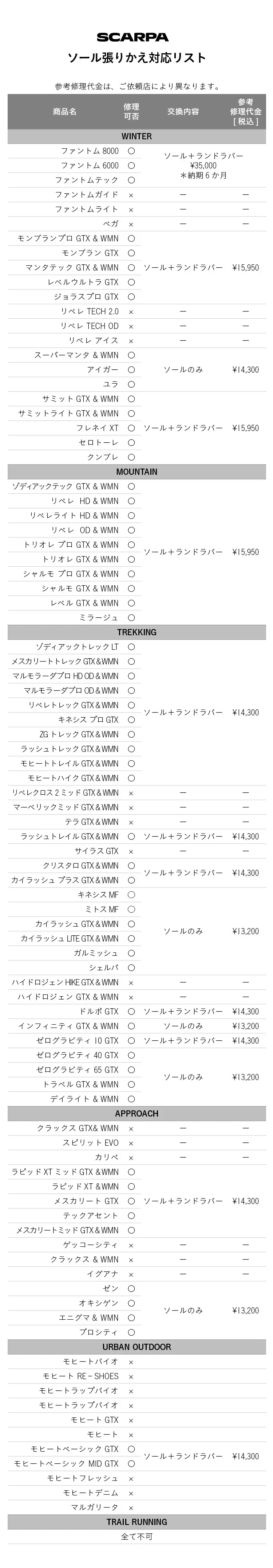Open the URBAN OUTDOOR section header
Viewport: 273px width, 1568px height.
click(x=136, y=1347)
